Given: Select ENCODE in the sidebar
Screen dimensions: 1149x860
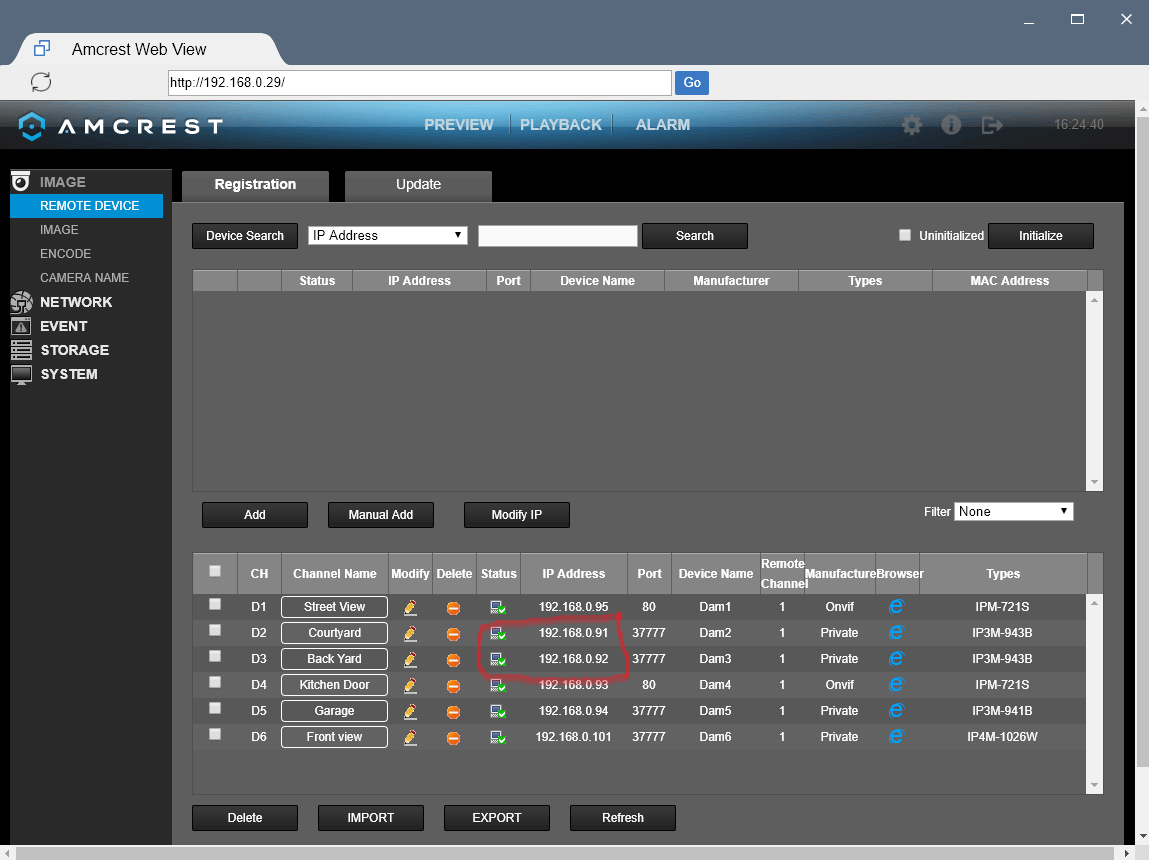Looking at the screenshot, I should [66, 253].
